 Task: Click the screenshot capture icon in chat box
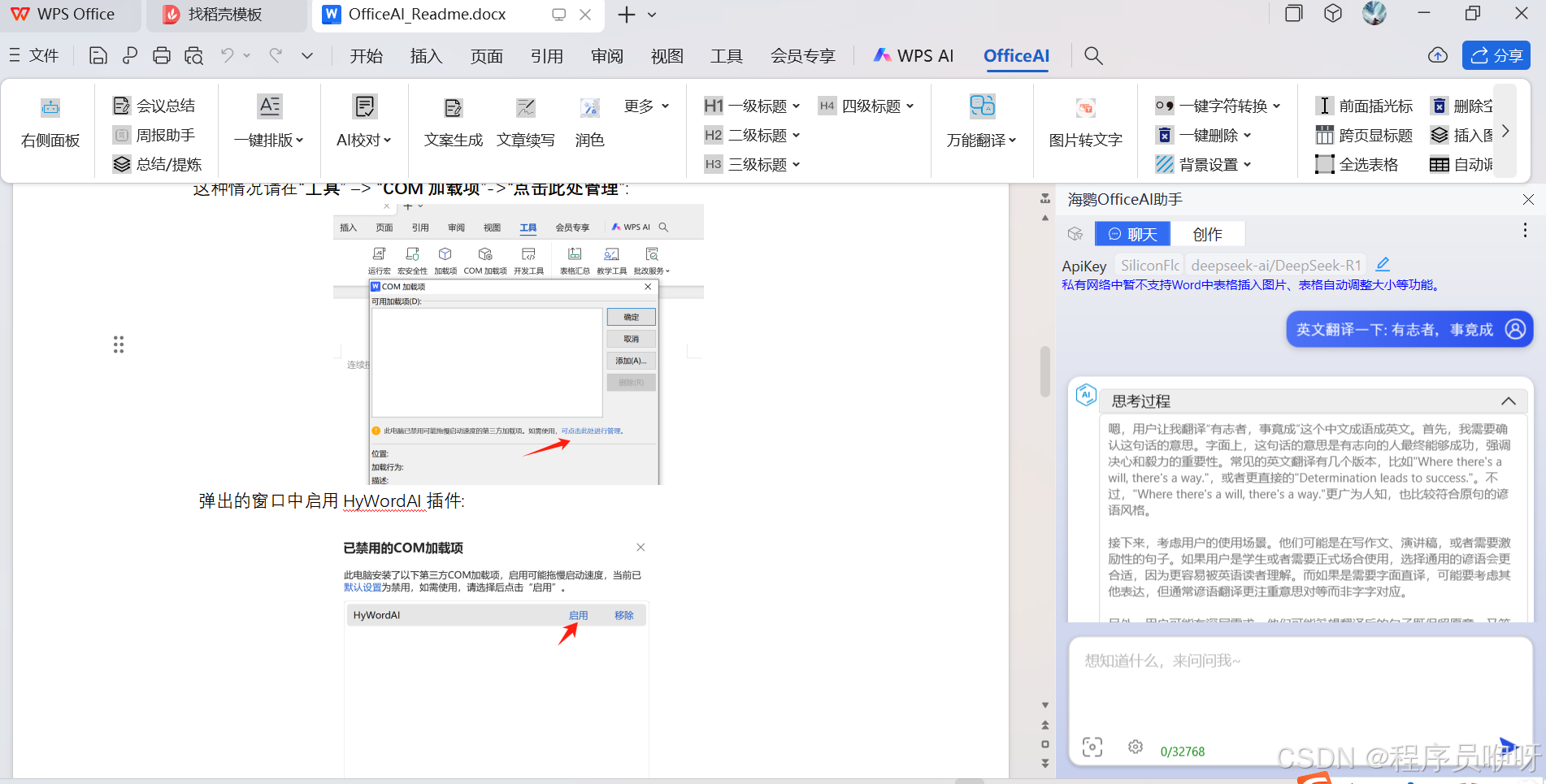coord(1092,747)
